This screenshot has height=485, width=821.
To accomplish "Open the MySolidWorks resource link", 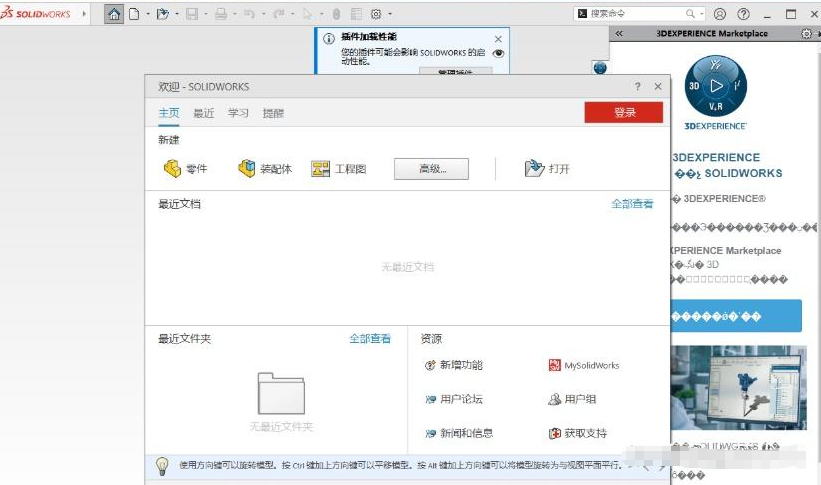I will coord(584,365).
